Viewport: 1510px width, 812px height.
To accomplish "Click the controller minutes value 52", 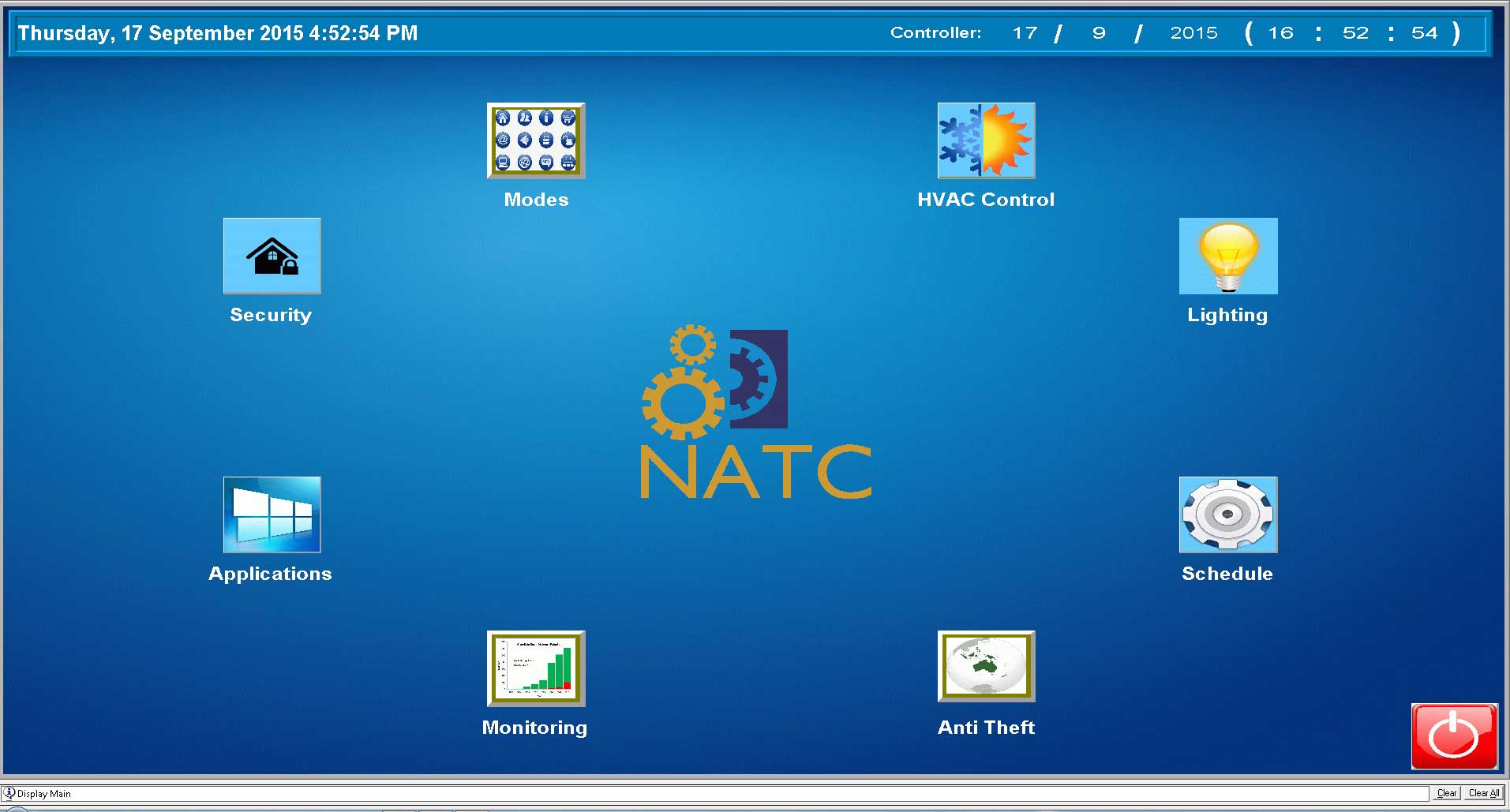I will point(1355,33).
